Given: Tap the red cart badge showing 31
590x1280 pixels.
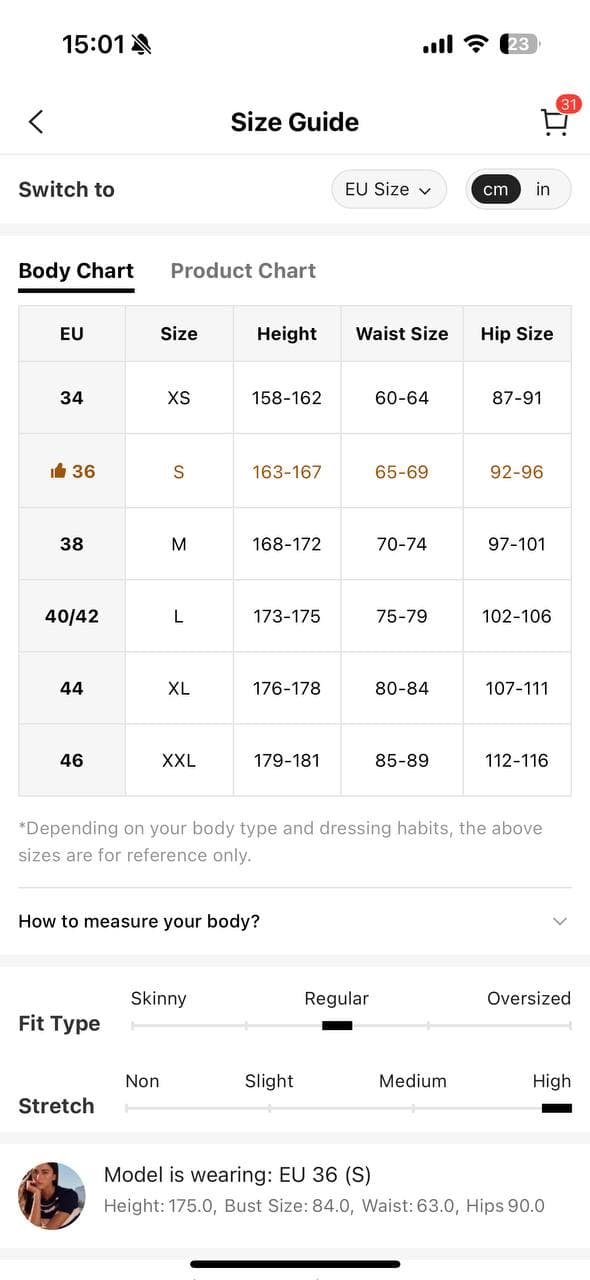Looking at the screenshot, I should (x=569, y=104).
